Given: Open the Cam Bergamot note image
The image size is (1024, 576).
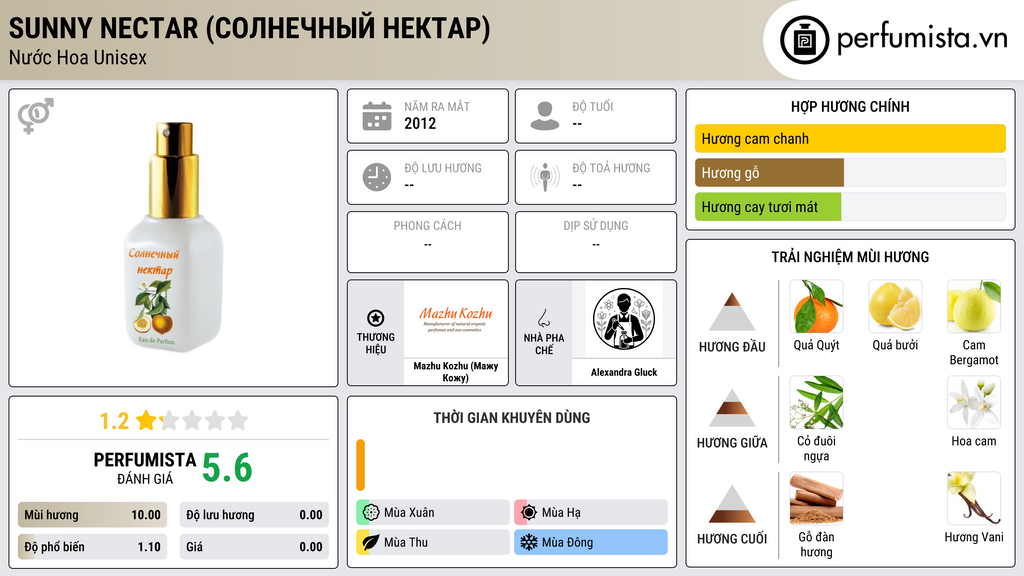Looking at the screenshot, I should (x=974, y=307).
